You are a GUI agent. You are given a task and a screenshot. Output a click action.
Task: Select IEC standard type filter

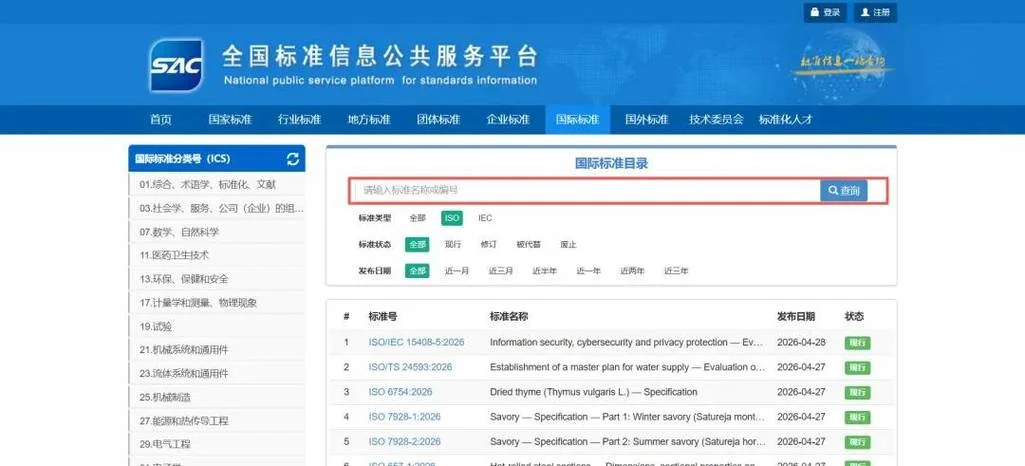(x=485, y=218)
